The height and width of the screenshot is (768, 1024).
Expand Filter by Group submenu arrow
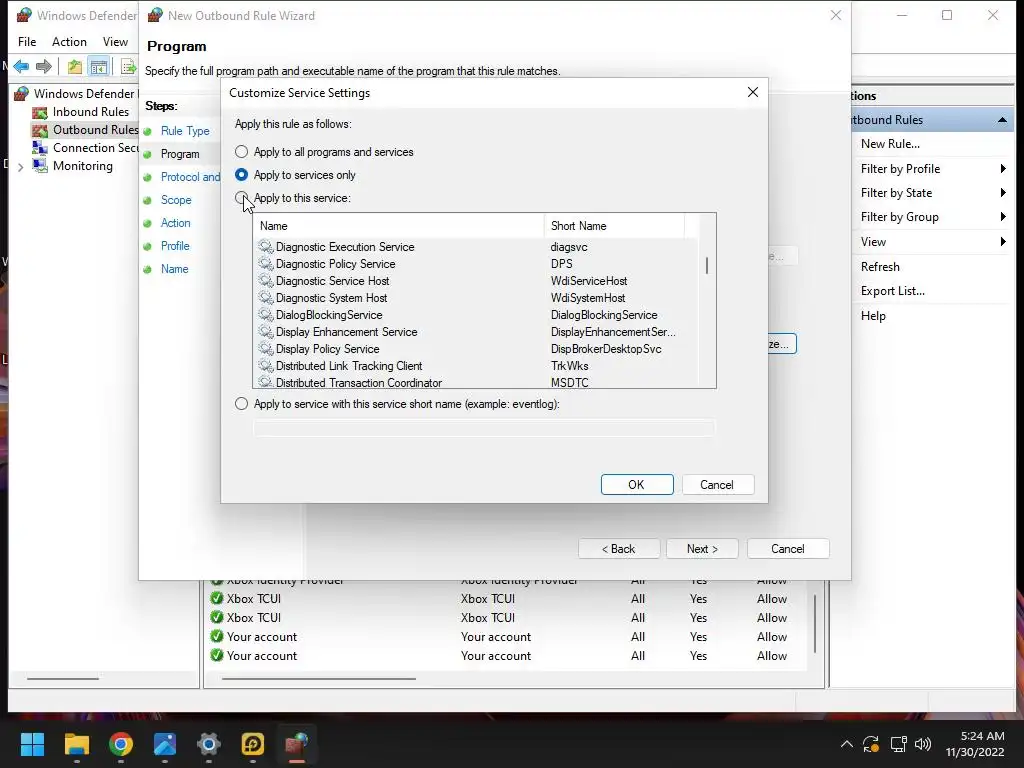click(1003, 217)
